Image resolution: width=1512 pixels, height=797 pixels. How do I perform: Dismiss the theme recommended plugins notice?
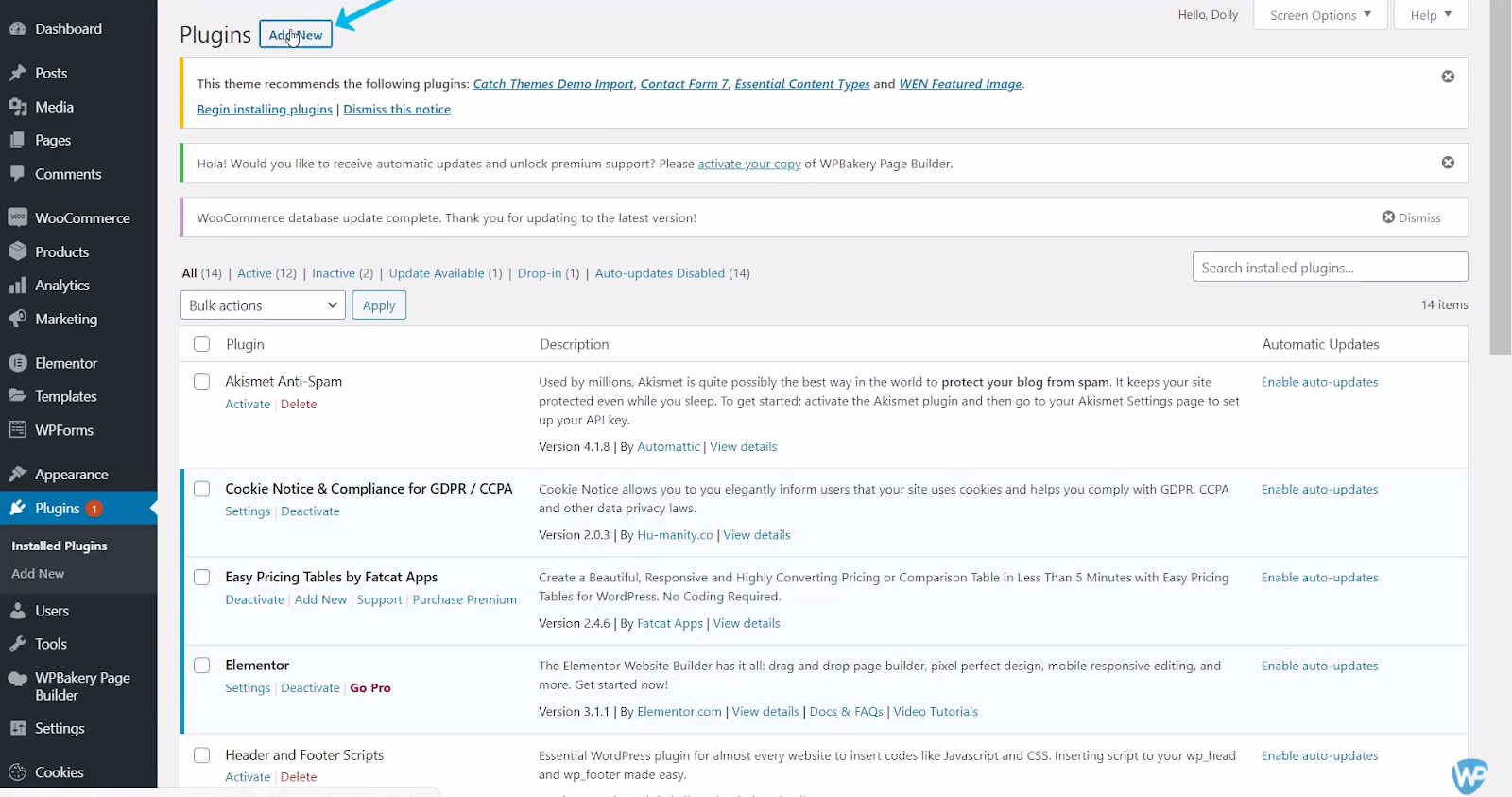(x=1448, y=77)
